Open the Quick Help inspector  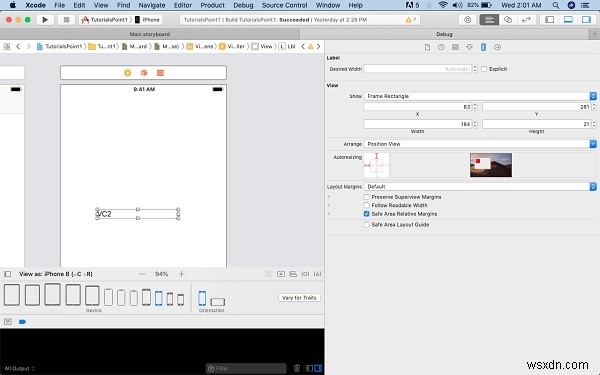441,47
